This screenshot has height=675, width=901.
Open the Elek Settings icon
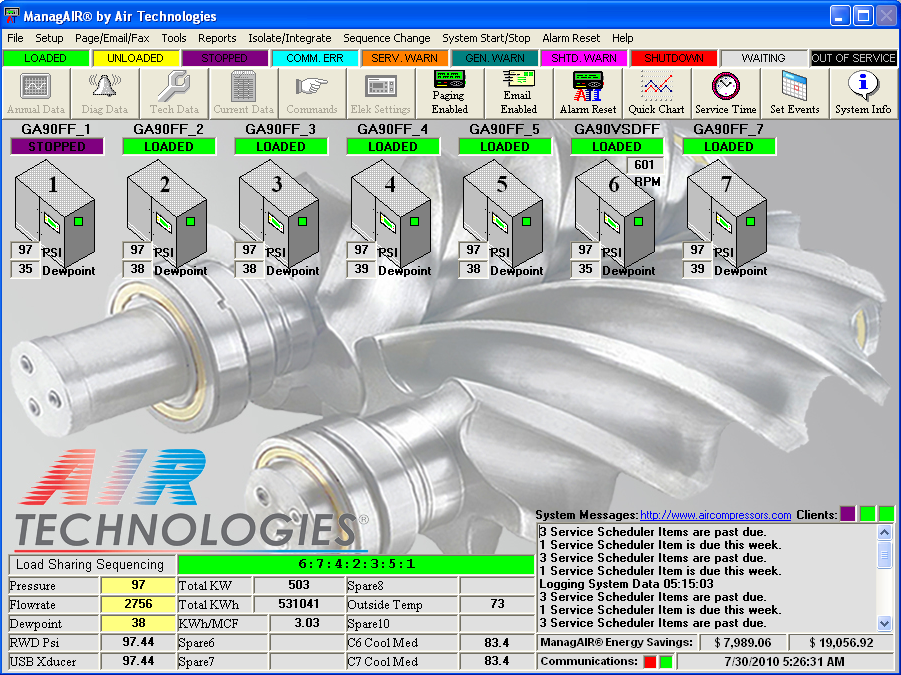coord(380,93)
